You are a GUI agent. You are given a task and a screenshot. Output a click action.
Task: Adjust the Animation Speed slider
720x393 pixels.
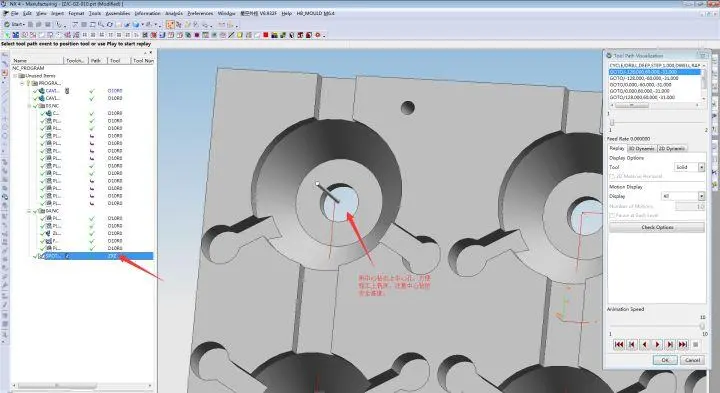tap(702, 326)
